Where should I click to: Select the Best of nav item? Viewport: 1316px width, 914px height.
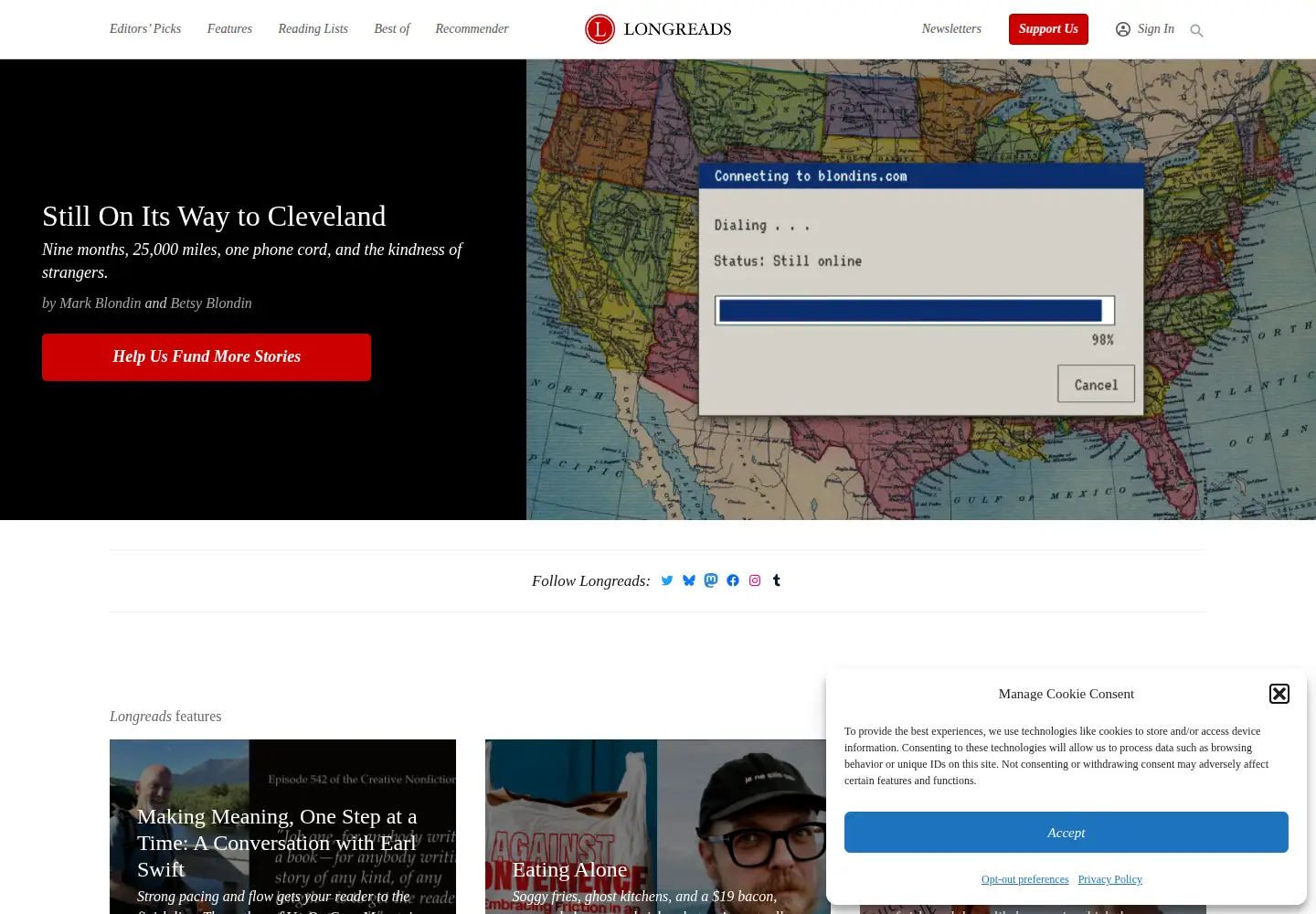392,29
